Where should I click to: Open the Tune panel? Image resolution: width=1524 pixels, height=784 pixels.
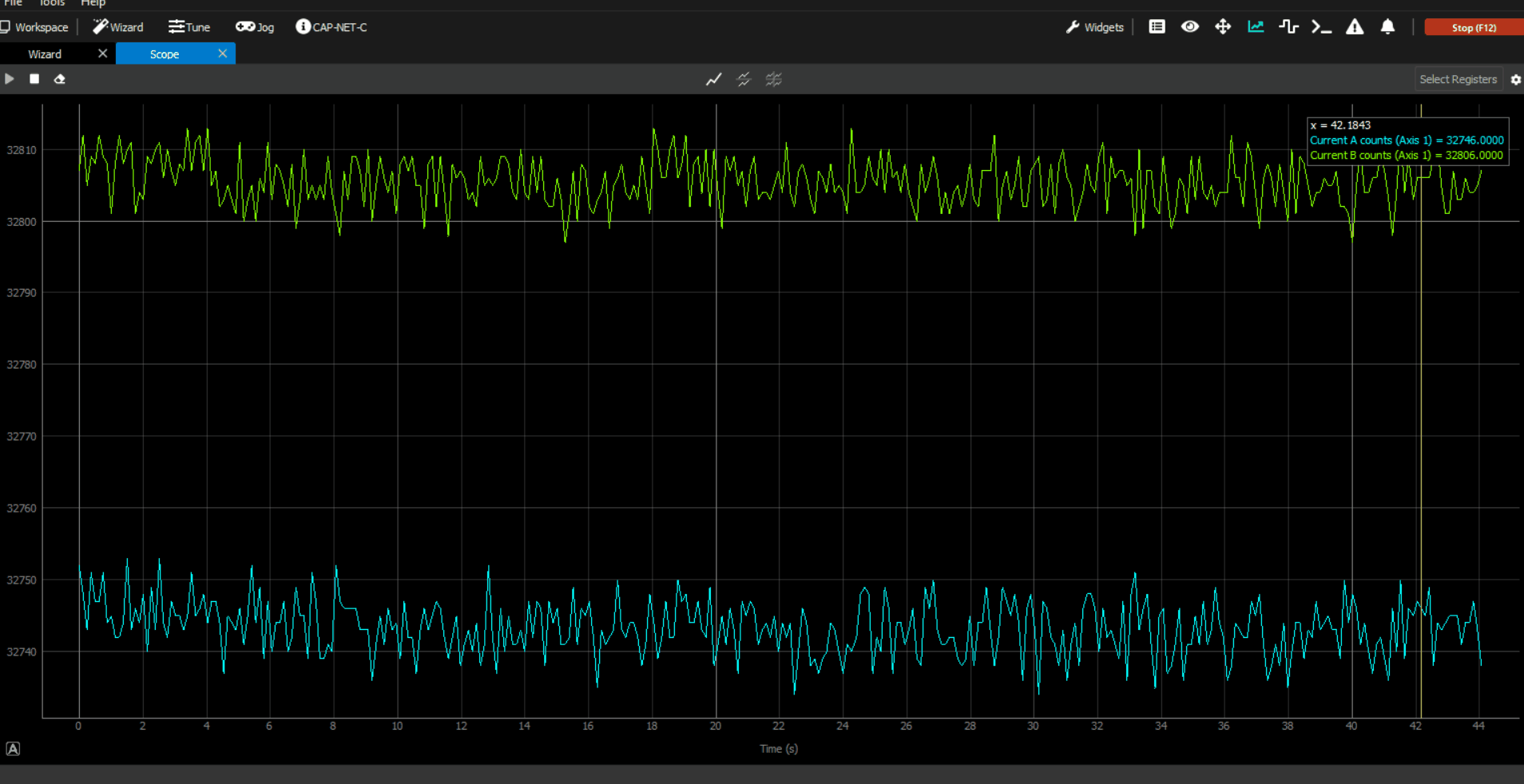[x=189, y=27]
